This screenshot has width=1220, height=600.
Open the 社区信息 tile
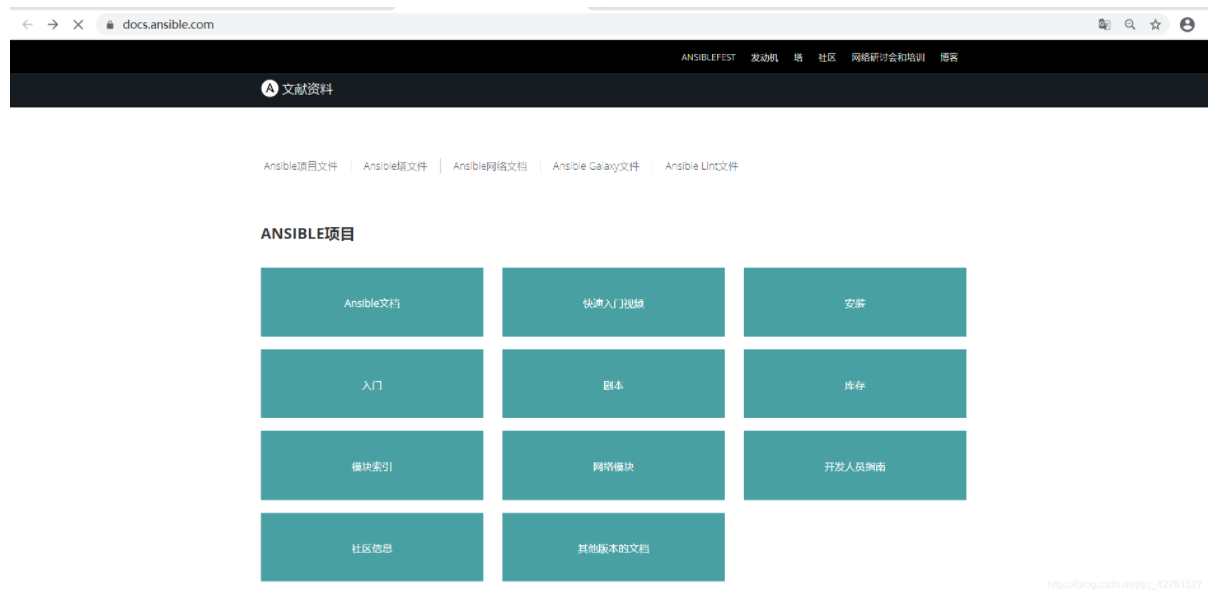[x=372, y=548]
